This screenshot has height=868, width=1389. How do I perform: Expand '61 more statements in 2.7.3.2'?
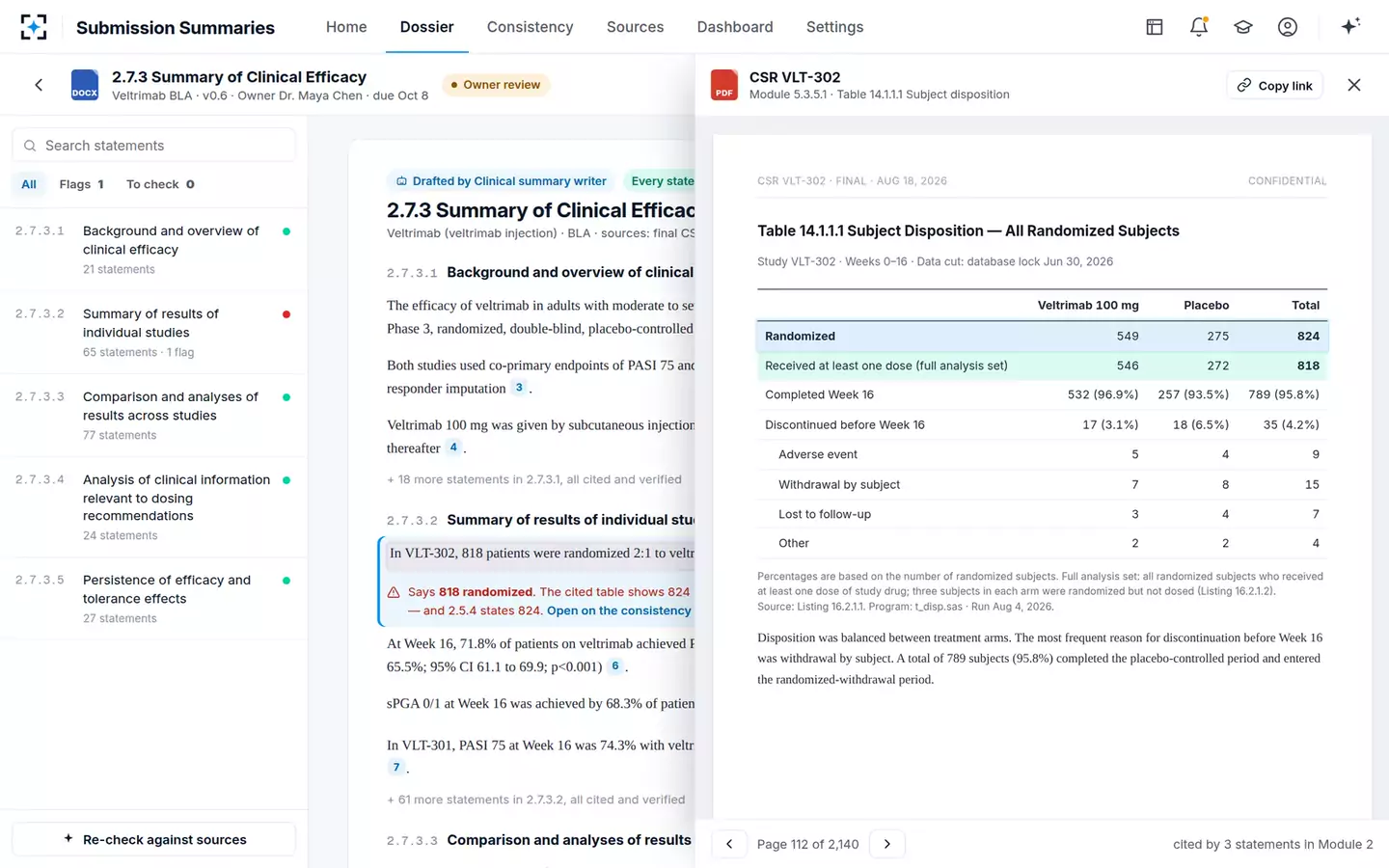click(x=536, y=800)
